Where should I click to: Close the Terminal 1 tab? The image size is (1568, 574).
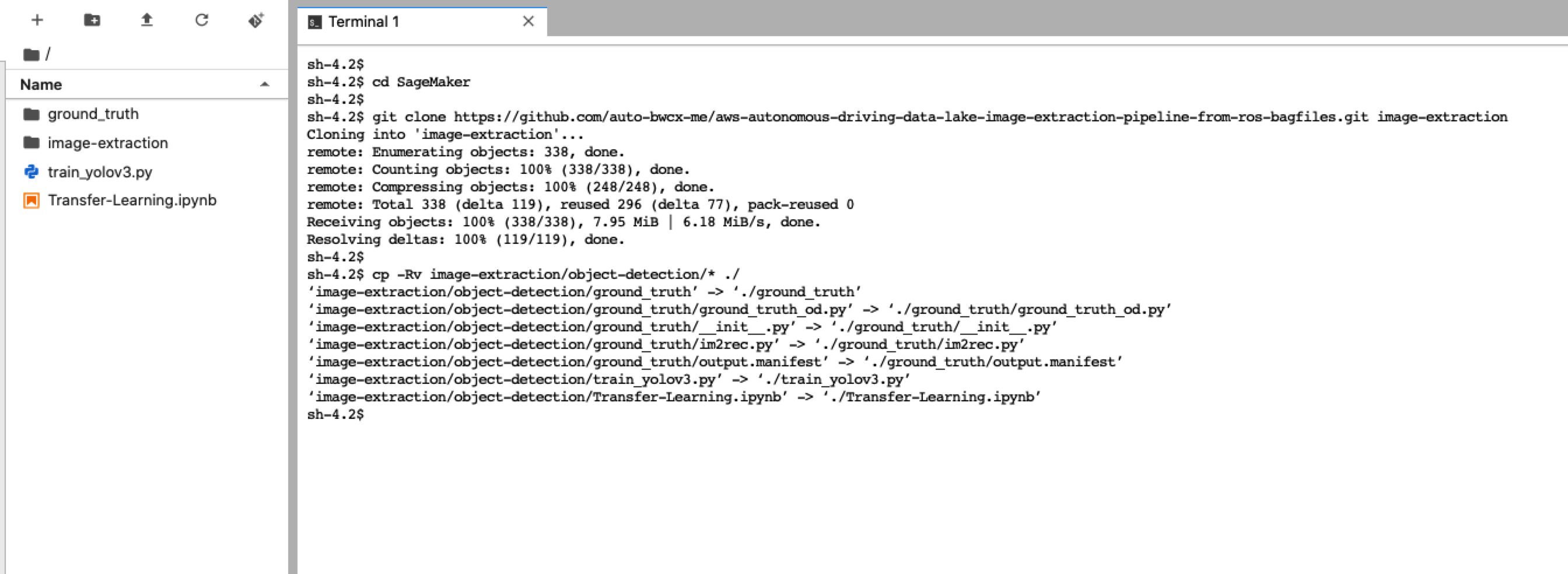tap(528, 22)
